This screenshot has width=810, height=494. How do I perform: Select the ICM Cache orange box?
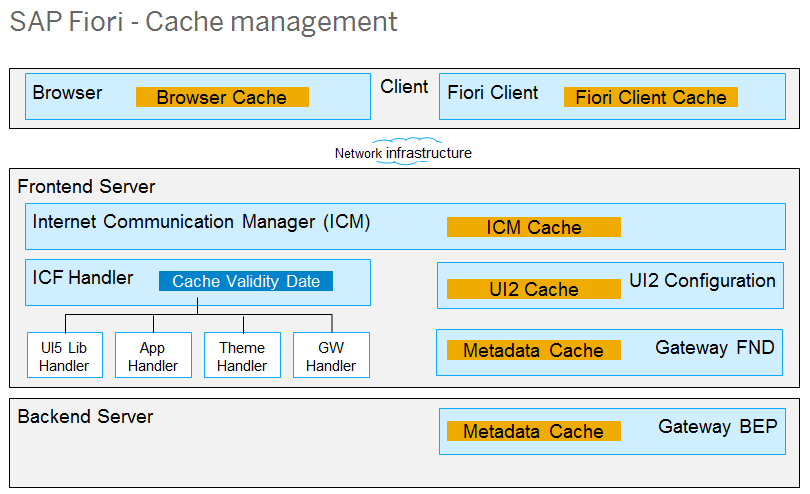[534, 227]
